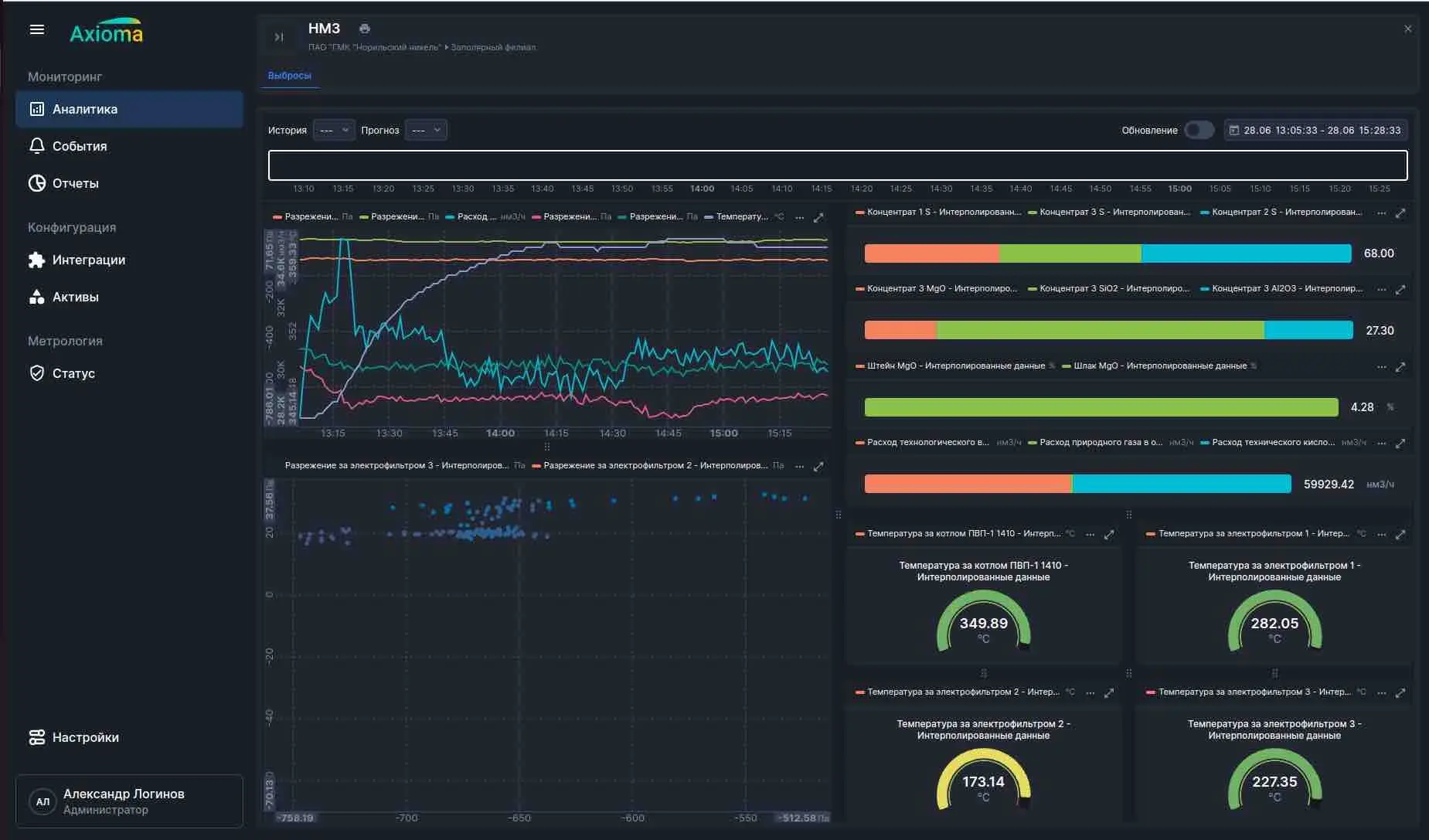Expand the Концентрат 1 S bar panel
This screenshot has height=840, width=1429.
[x=1400, y=213]
